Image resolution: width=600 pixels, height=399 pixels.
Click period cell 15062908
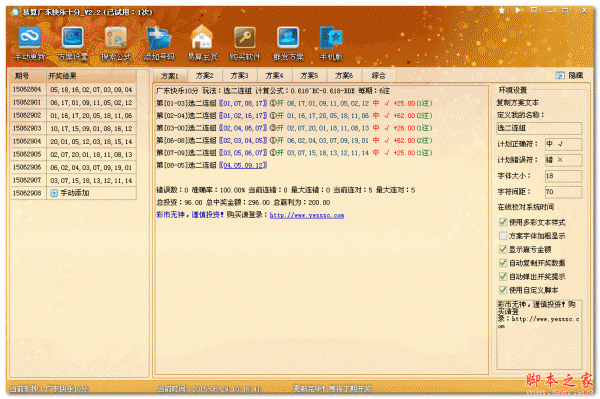(x=27, y=193)
